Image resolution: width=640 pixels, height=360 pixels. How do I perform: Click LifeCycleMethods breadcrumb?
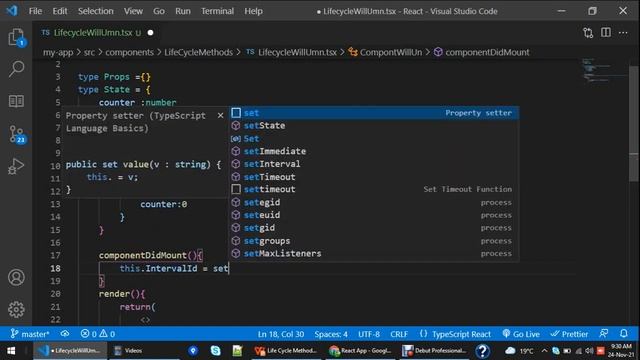tap(198, 52)
